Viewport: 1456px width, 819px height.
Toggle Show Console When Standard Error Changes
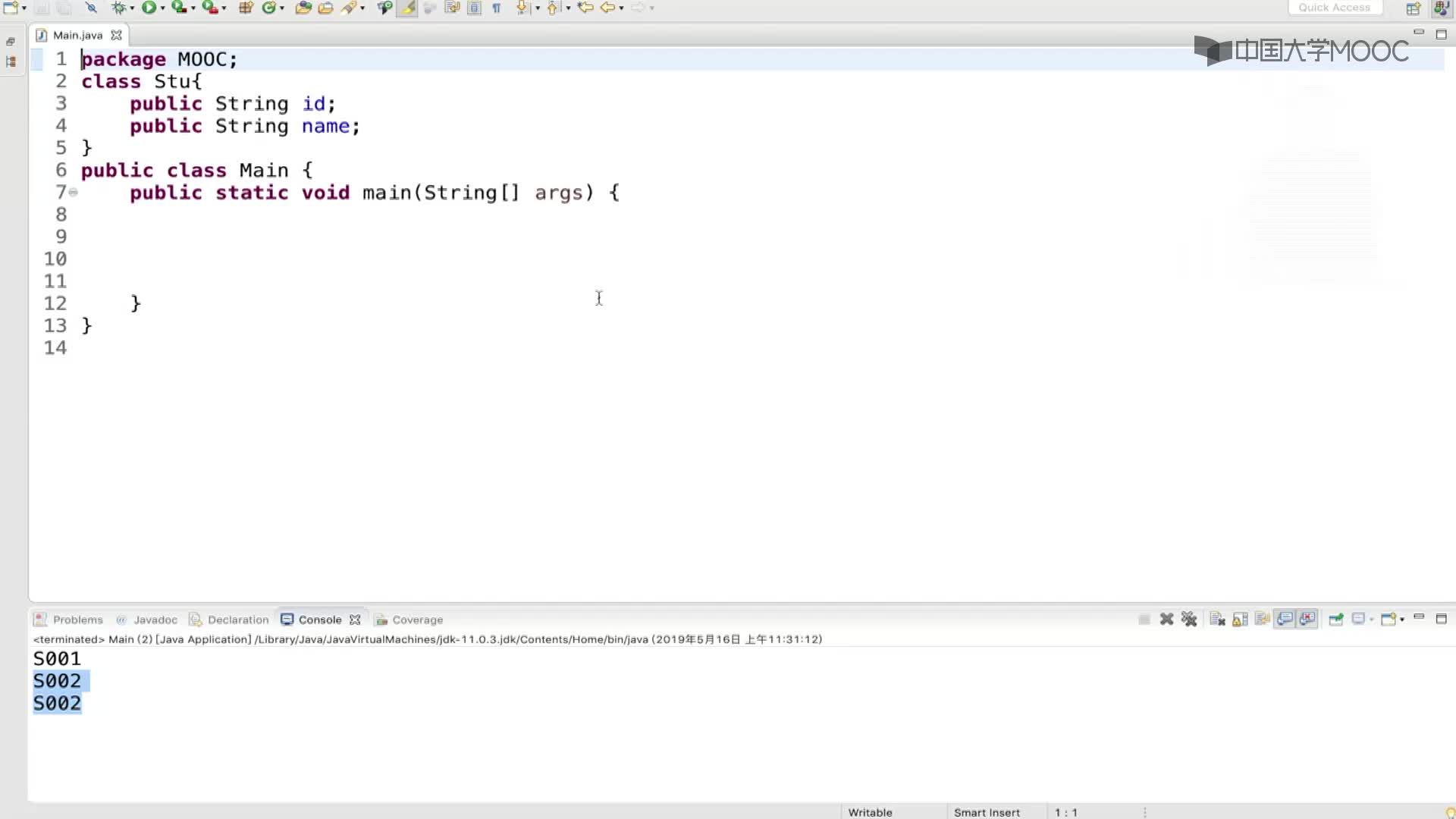pos(1307,620)
